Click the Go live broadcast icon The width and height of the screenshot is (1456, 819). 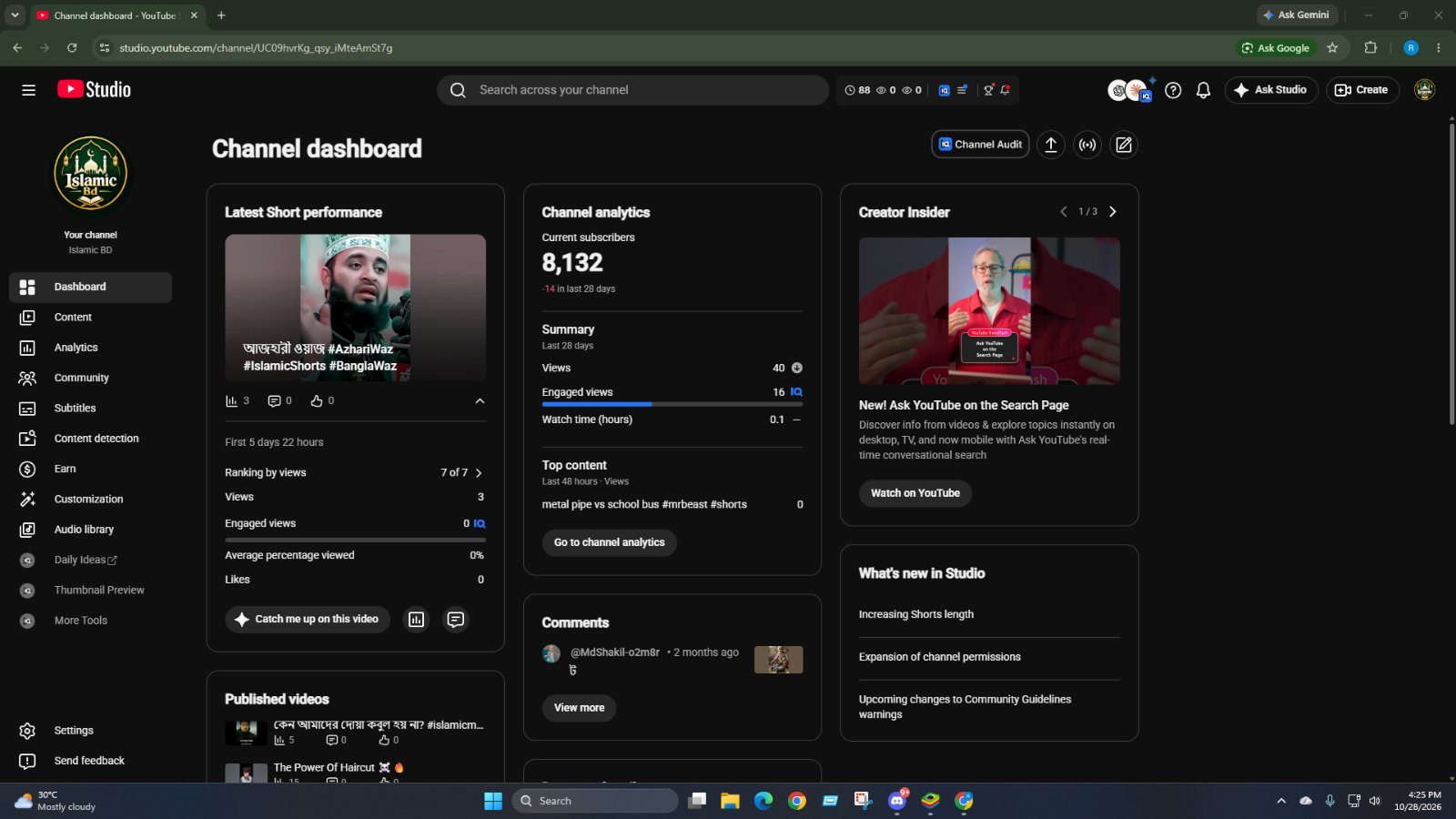1087,145
